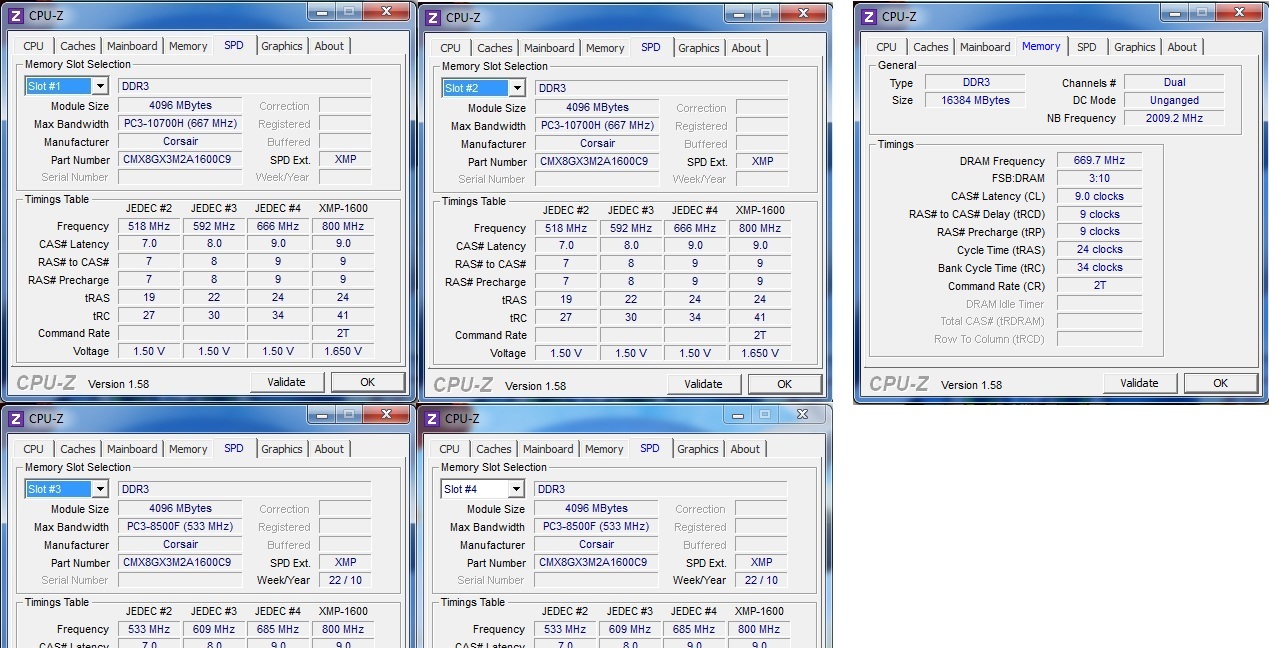Open About tab in the Memory window
This screenshot has height=648, width=1277.
[x=1182, y=47]
